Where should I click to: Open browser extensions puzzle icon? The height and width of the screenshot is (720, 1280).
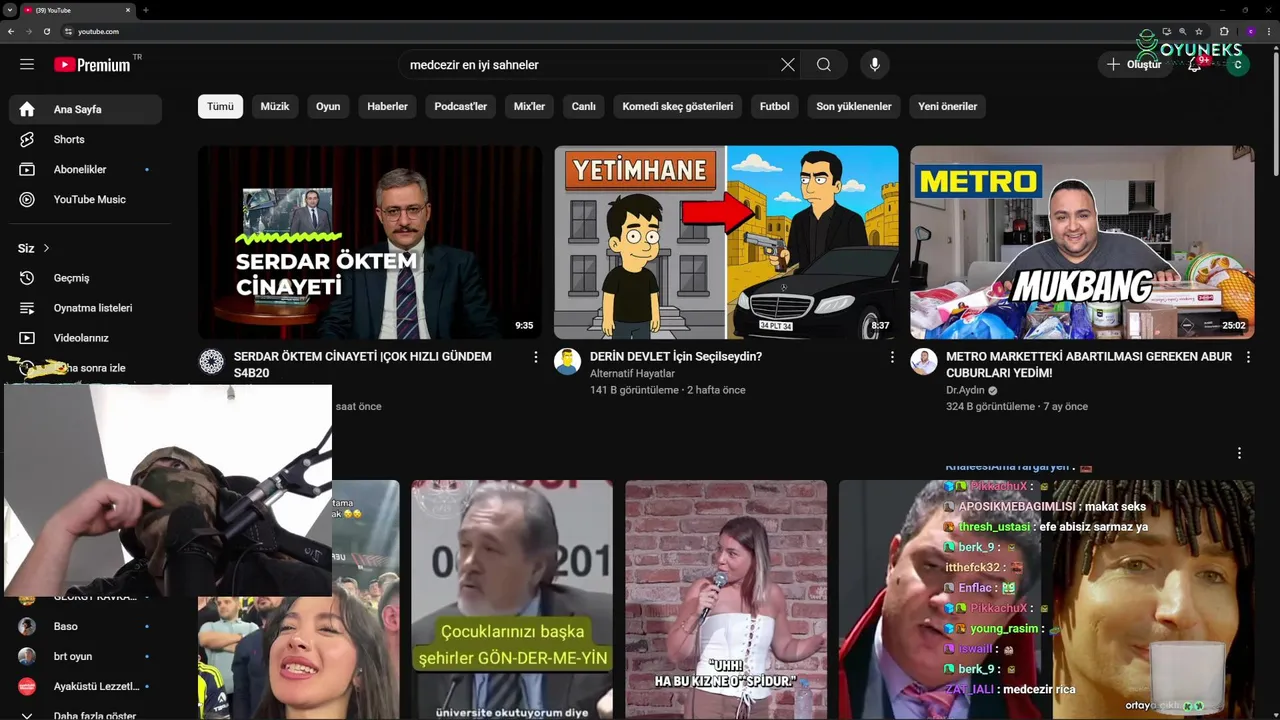point(1224,32)
